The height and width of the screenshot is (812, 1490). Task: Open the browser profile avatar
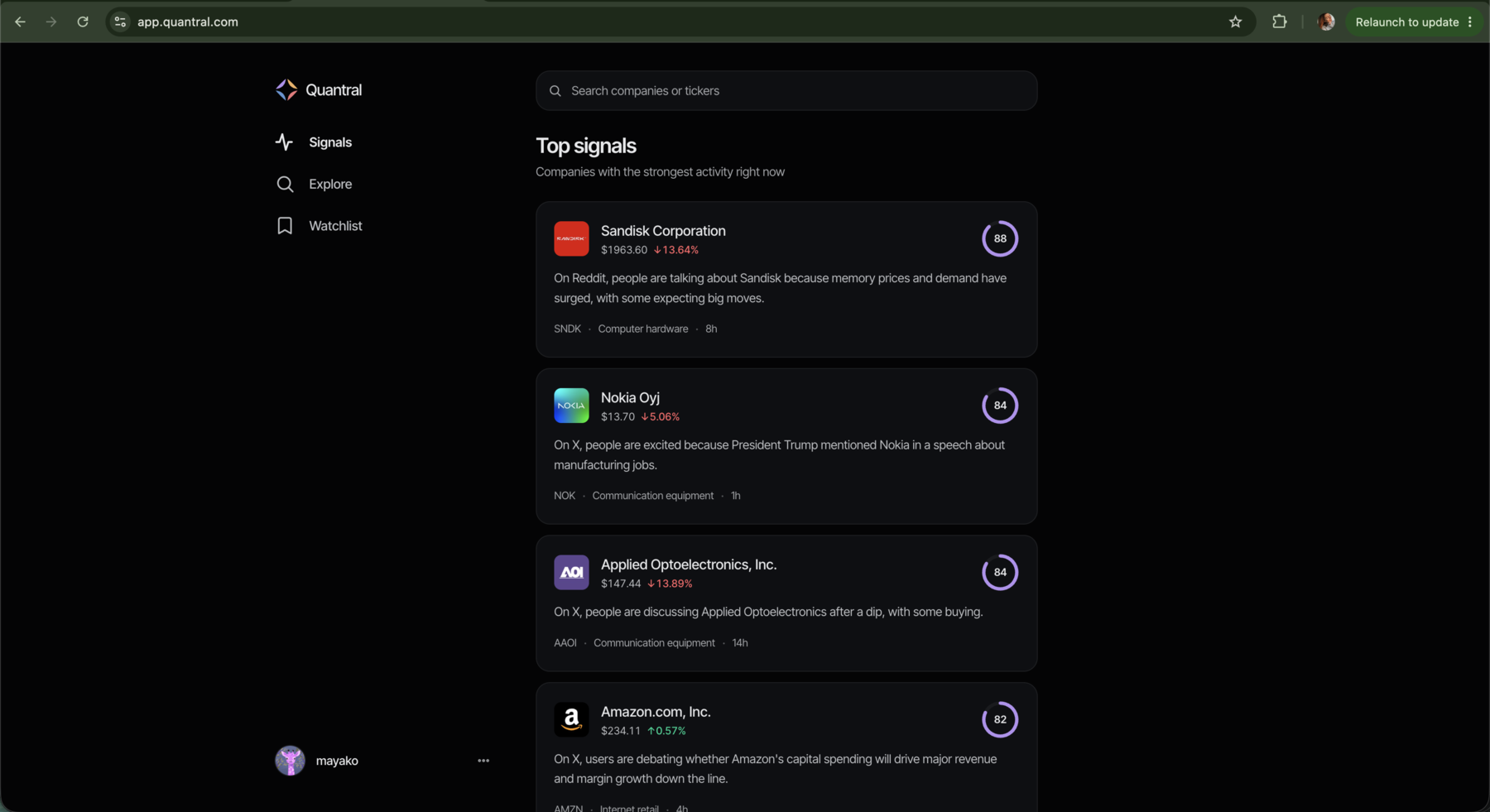pyautogui.click(x=1326, y=22)
